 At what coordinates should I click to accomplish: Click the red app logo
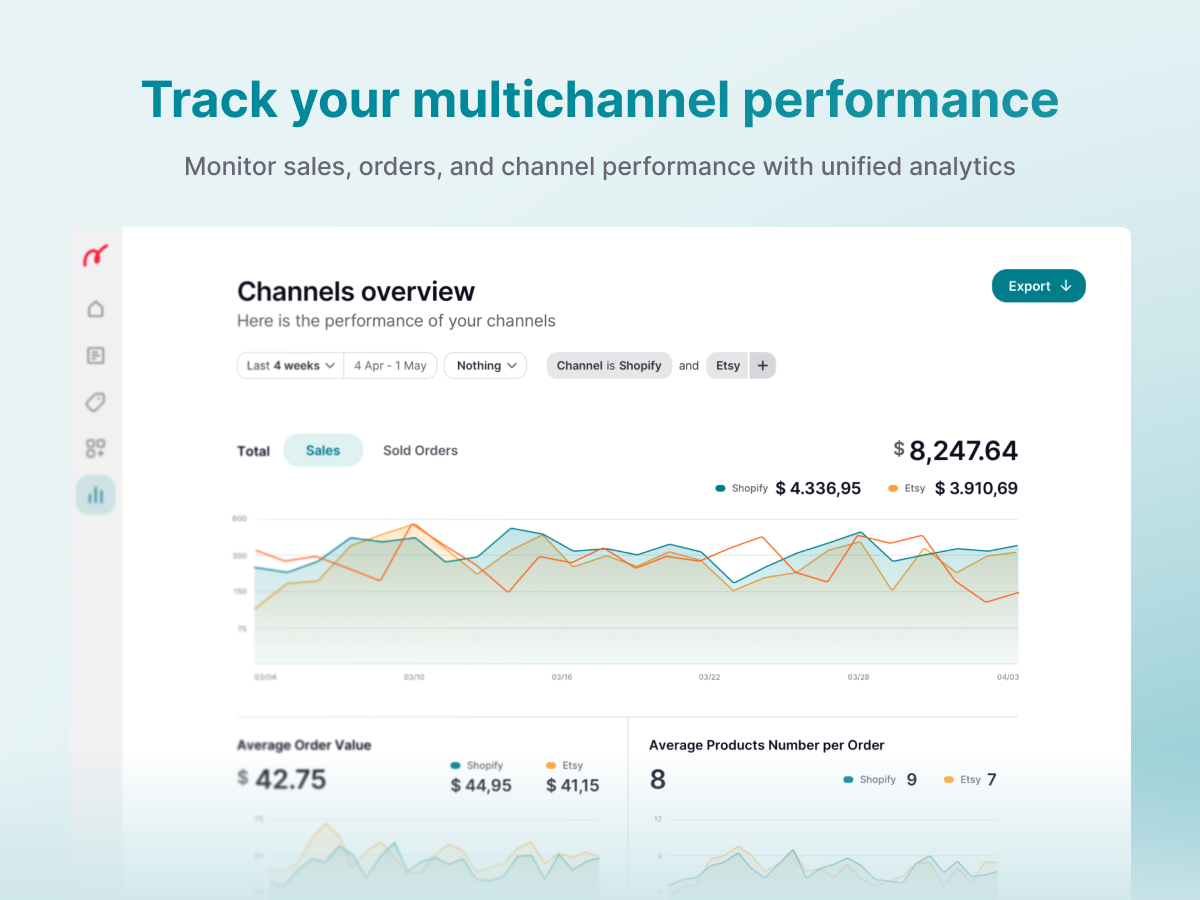point(96,256)
